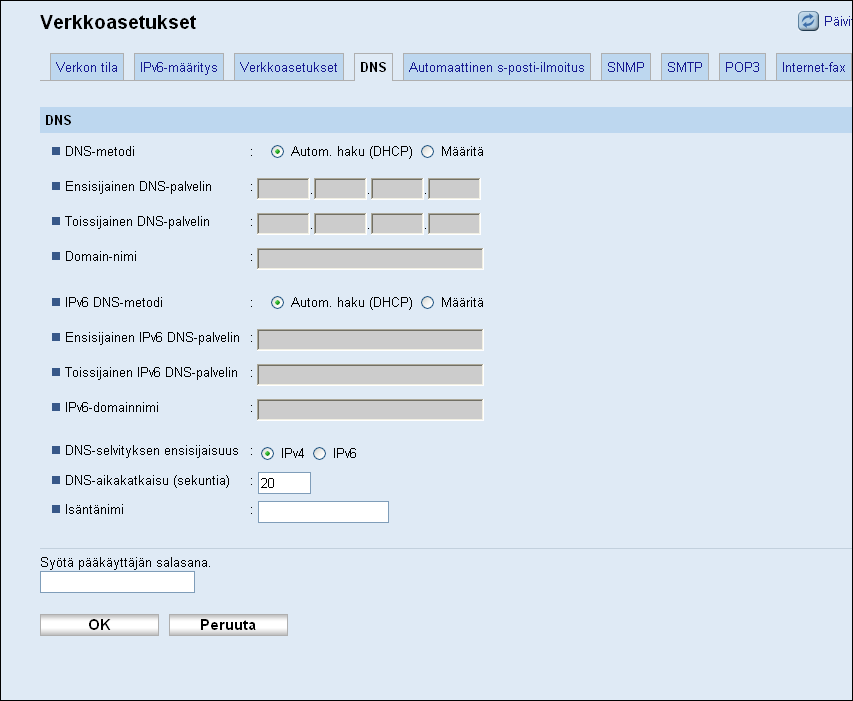The image size is (853, 701).
Task: Open the Verkkoasetukset tab
Action: pos(288,67)
